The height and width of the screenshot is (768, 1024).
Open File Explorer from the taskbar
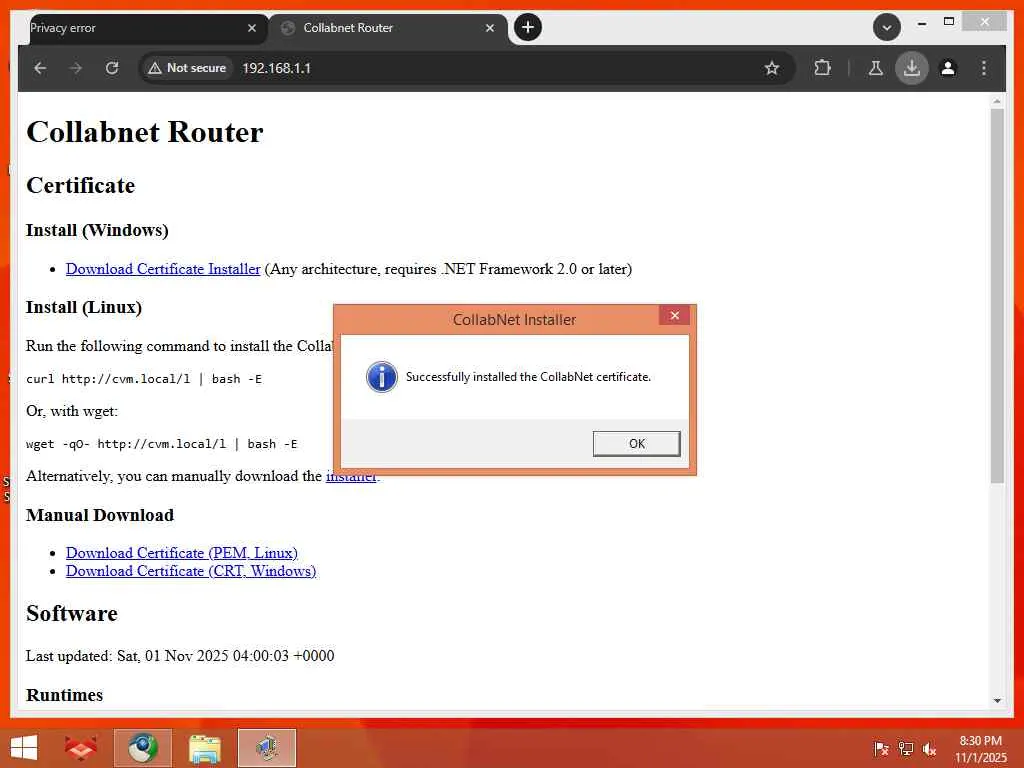(x=205, y=748)
